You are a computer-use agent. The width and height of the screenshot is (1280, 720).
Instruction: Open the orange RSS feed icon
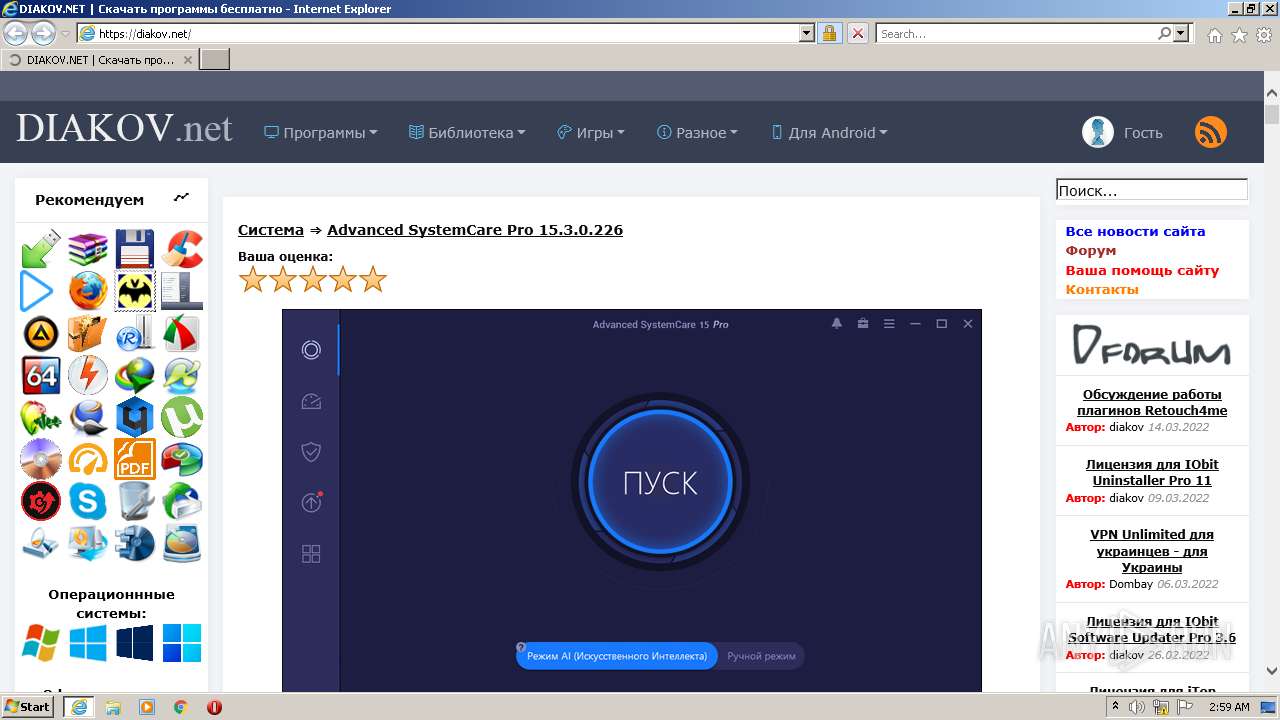point(1211,132)
